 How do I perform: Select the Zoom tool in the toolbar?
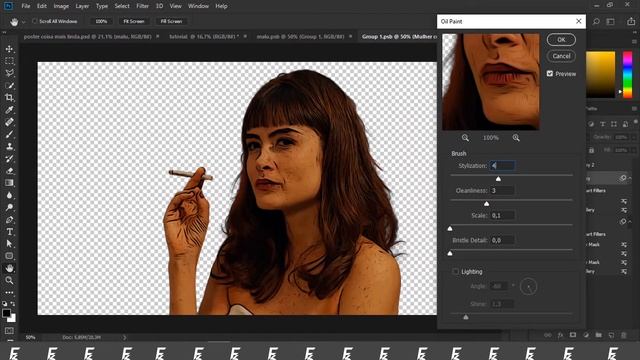click(x=9, y=280)
